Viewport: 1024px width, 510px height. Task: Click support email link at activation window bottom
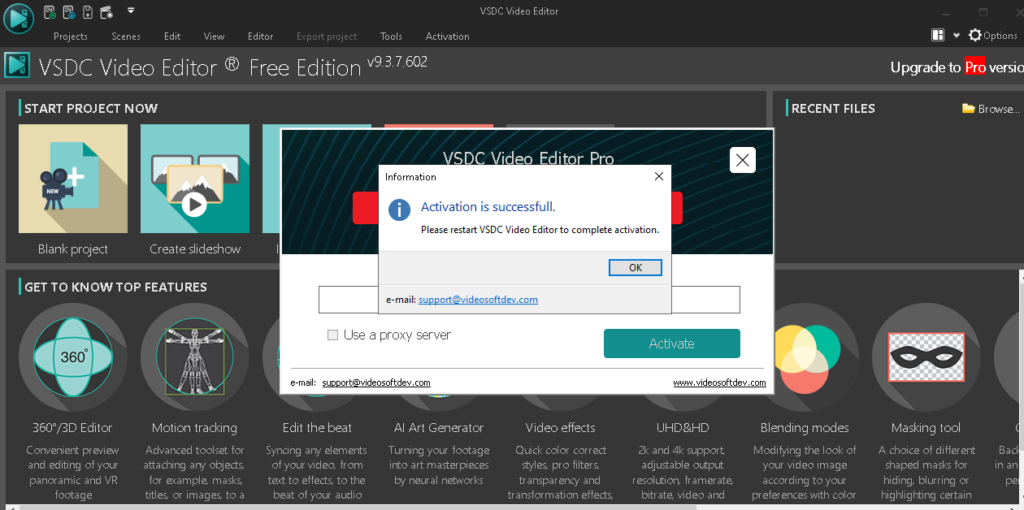376,383
